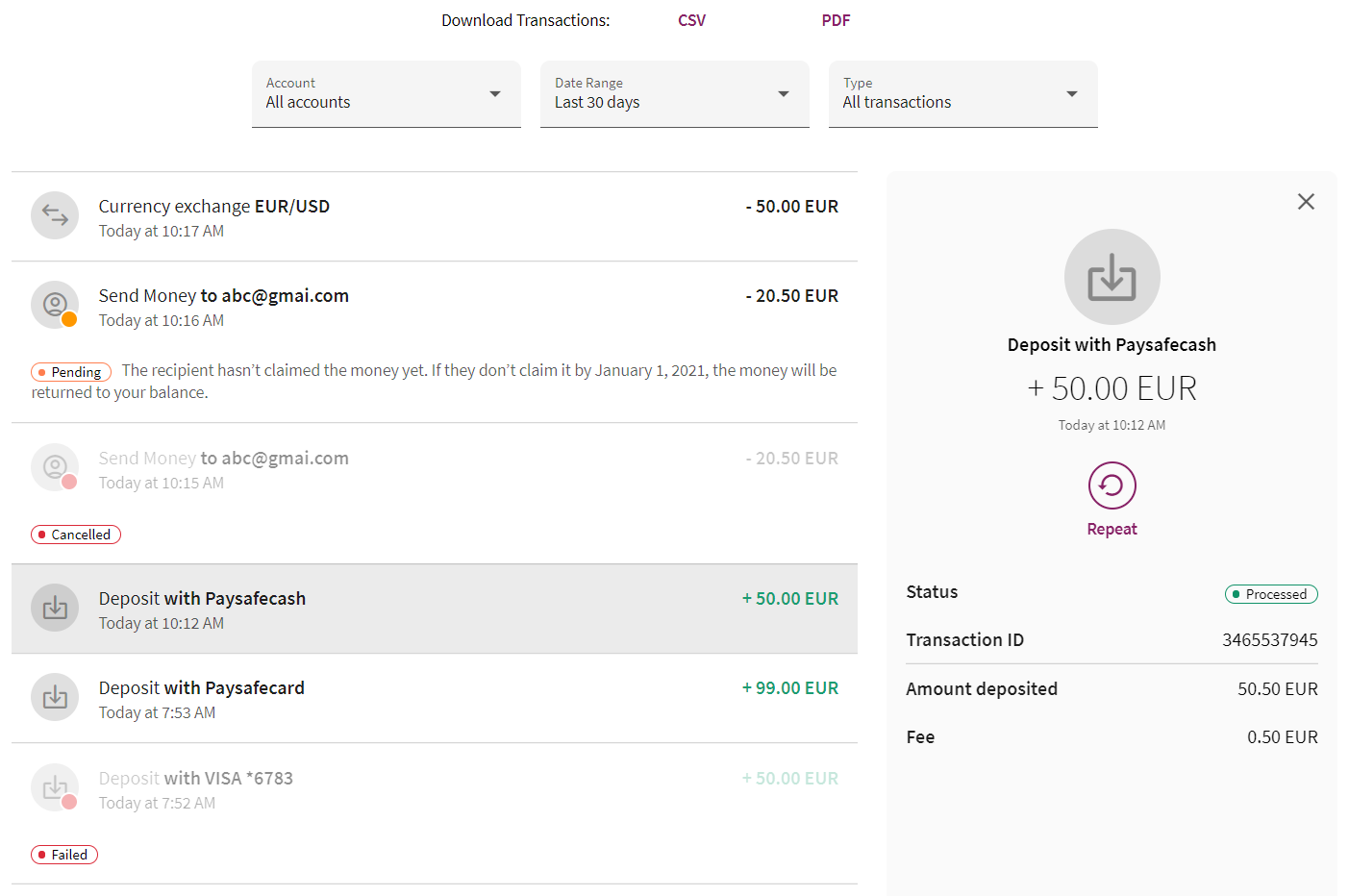Select the Deposit with Paysafecard row

pyautogui.click(x=435, y=698)
